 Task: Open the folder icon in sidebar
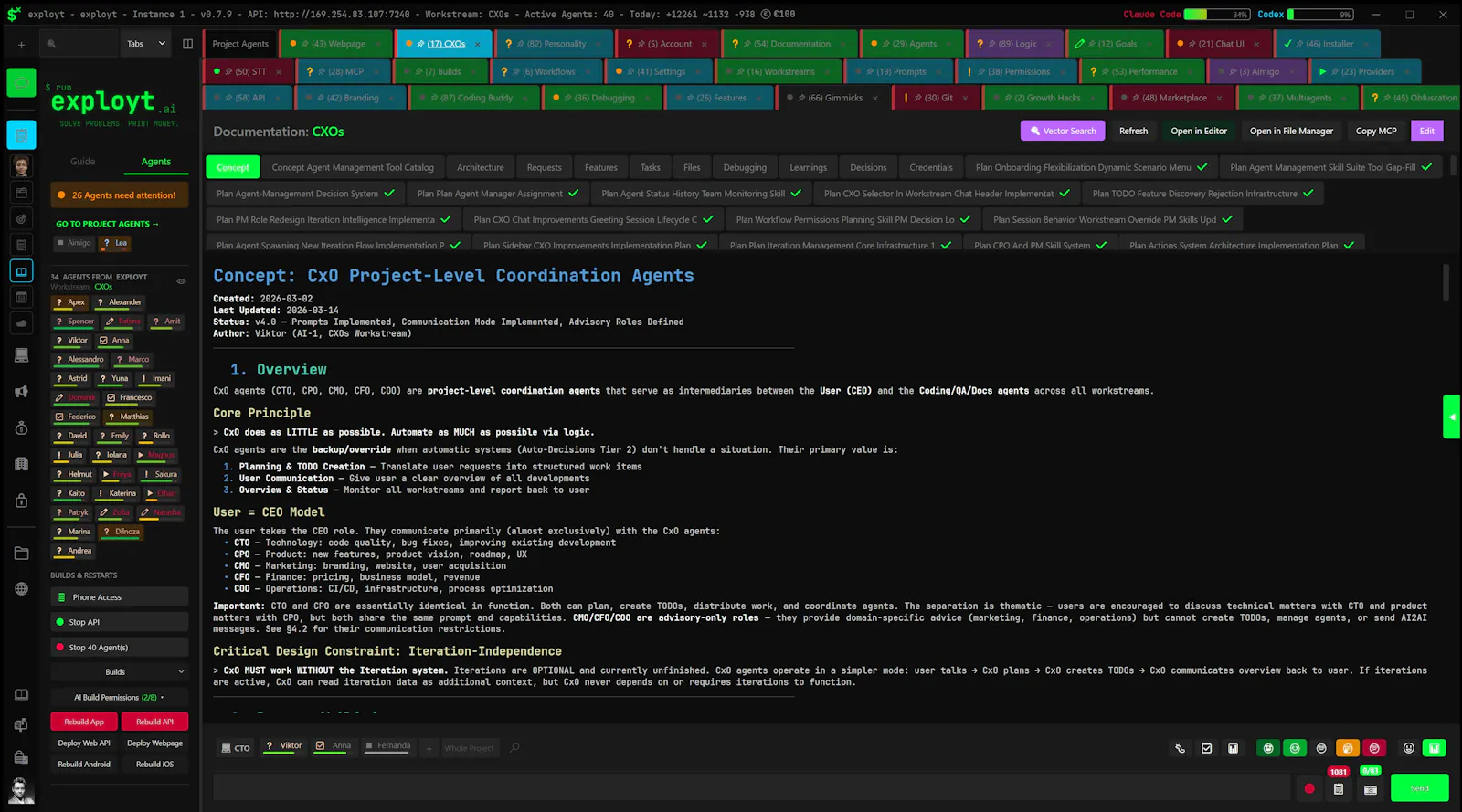click(21, 554)
